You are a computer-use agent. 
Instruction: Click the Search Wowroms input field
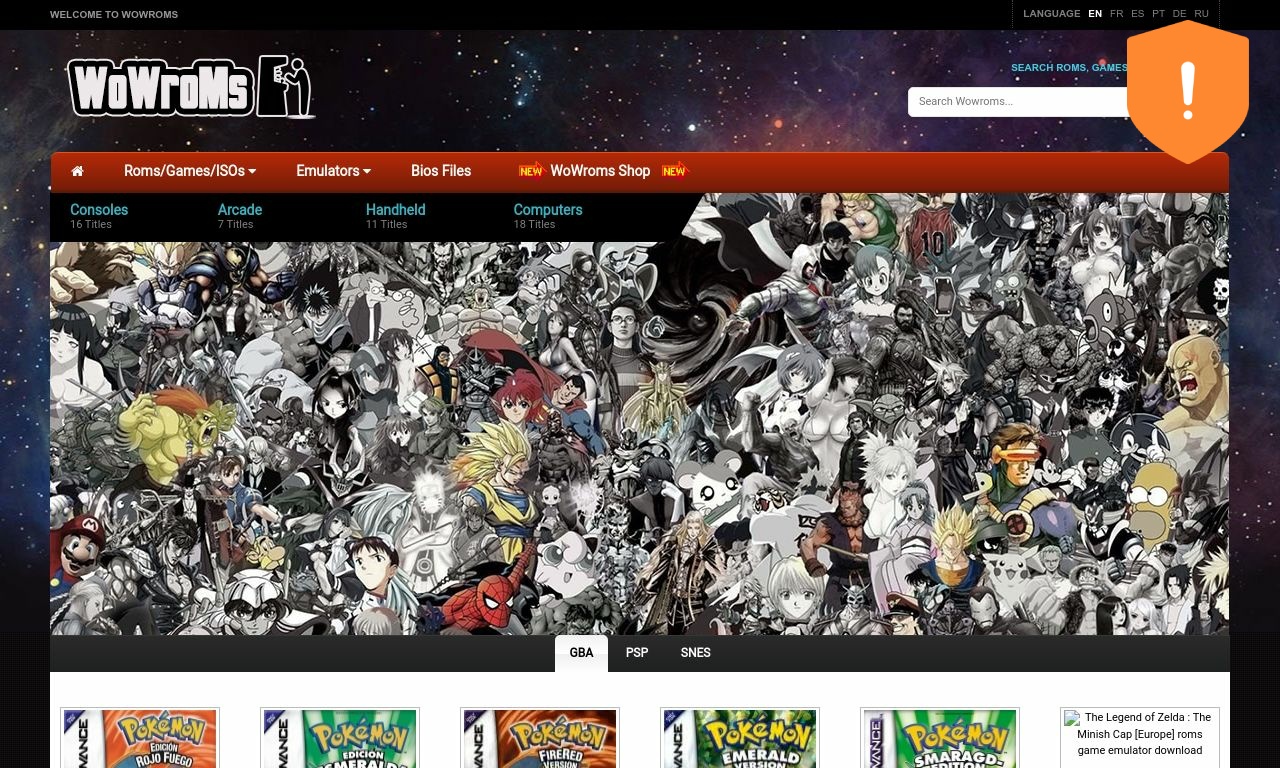click(x=1020, y=102)
